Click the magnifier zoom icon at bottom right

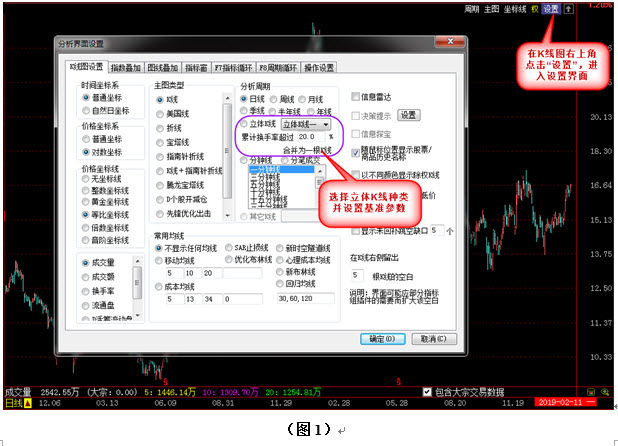pyautogui.click(x=605, y=392)
